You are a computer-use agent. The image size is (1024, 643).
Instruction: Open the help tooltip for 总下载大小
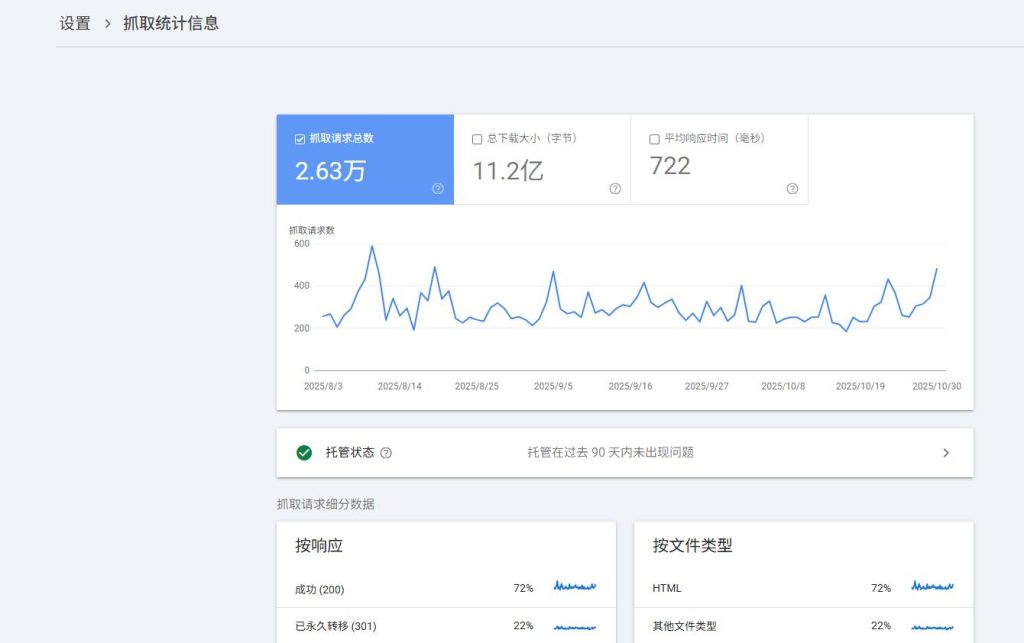pyautogui.click(x=614, y=189)
